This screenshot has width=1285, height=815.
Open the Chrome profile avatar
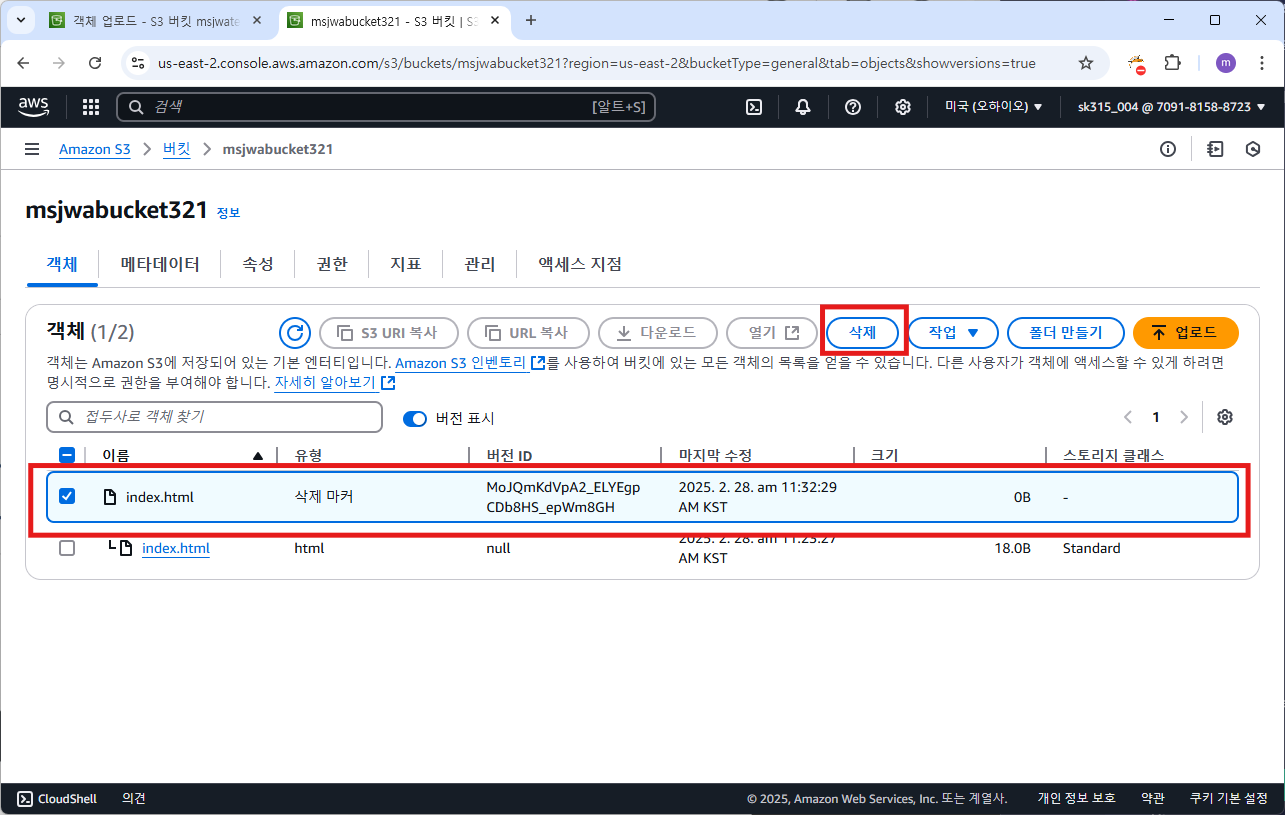(x=1226, y=63)
